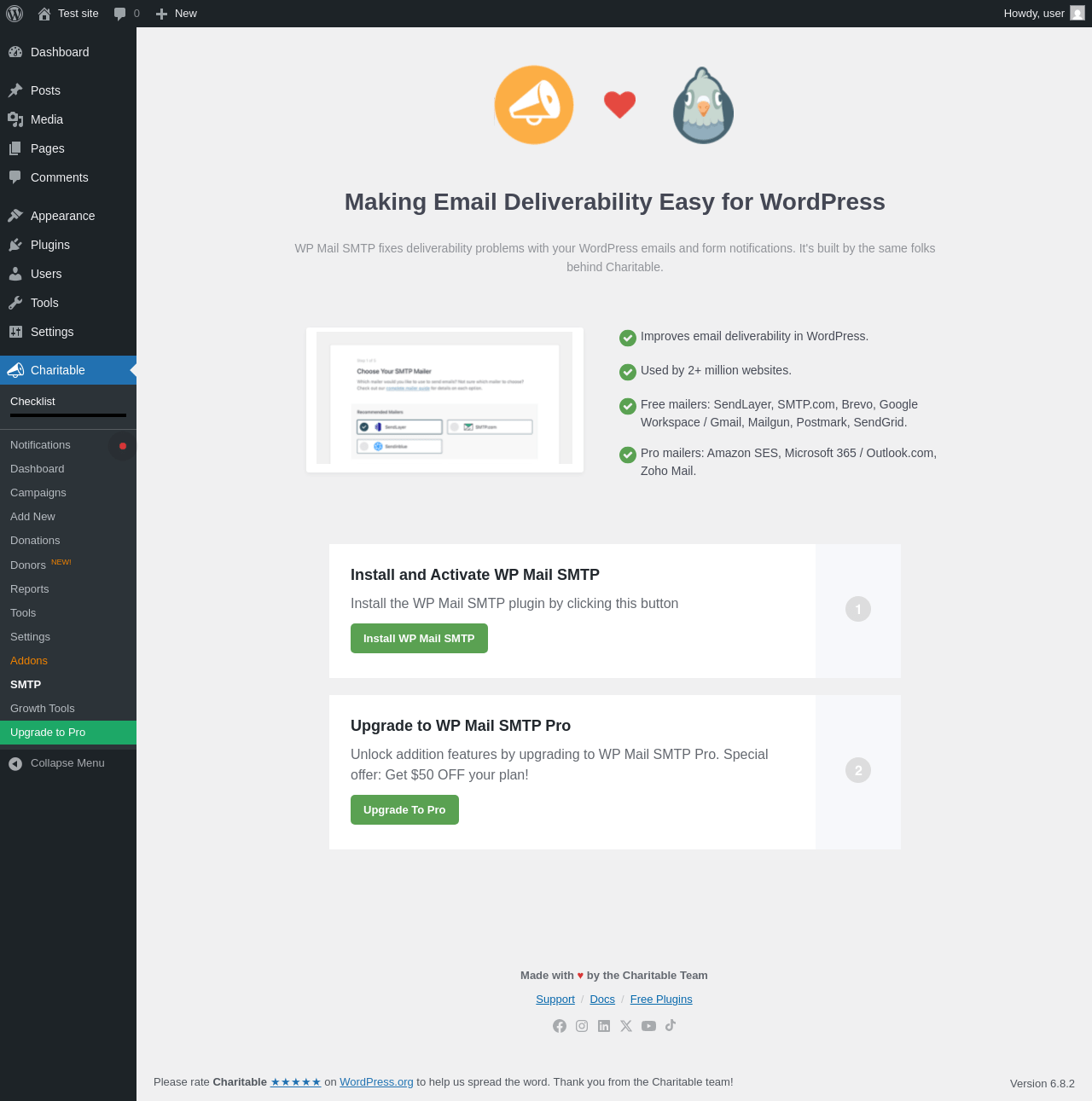Click the Posts pin icon
The width and height of the screenshot is (1092, 1101).
[x=15, y=90]
